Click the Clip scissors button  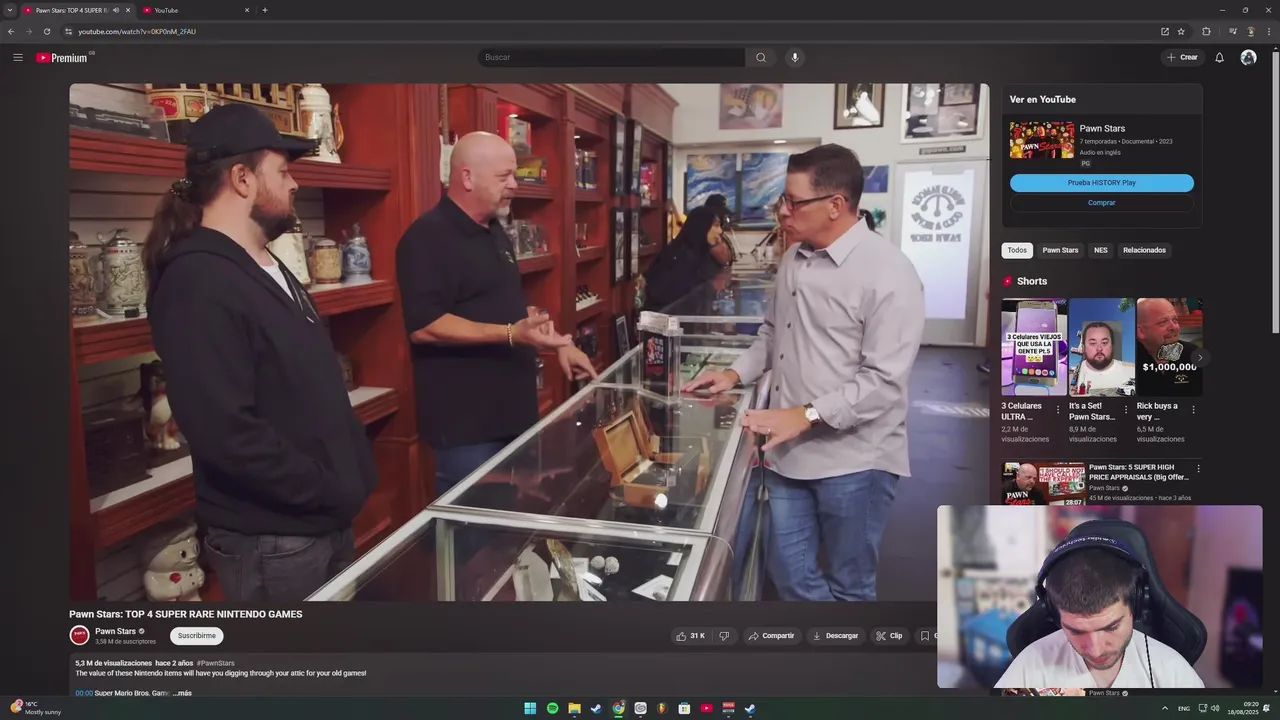tap(889, 635)
